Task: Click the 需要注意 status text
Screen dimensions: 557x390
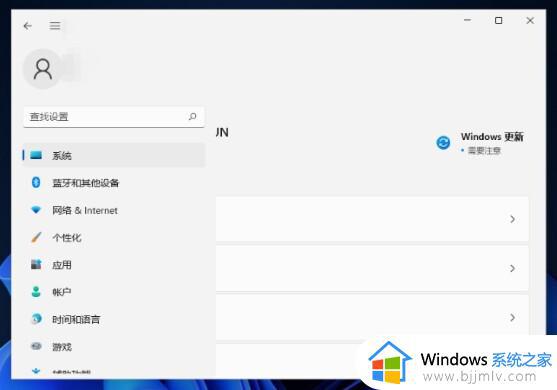Action: [x=484, y=151]
